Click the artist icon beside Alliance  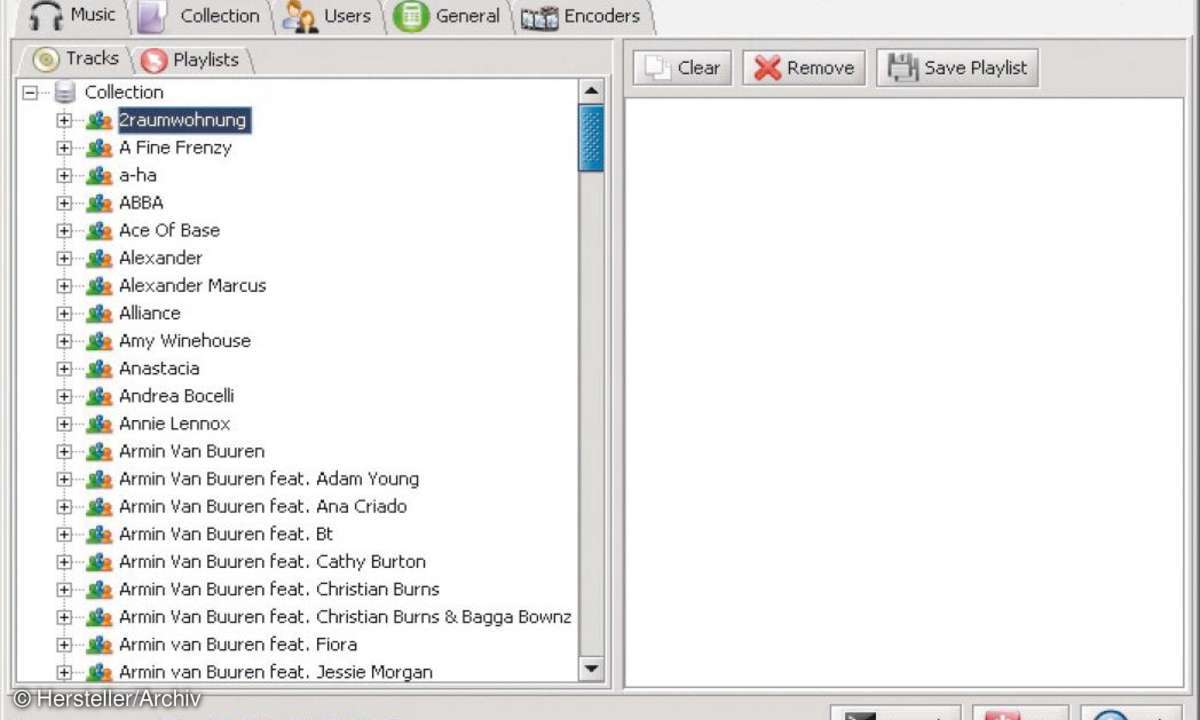click(98, 314)
